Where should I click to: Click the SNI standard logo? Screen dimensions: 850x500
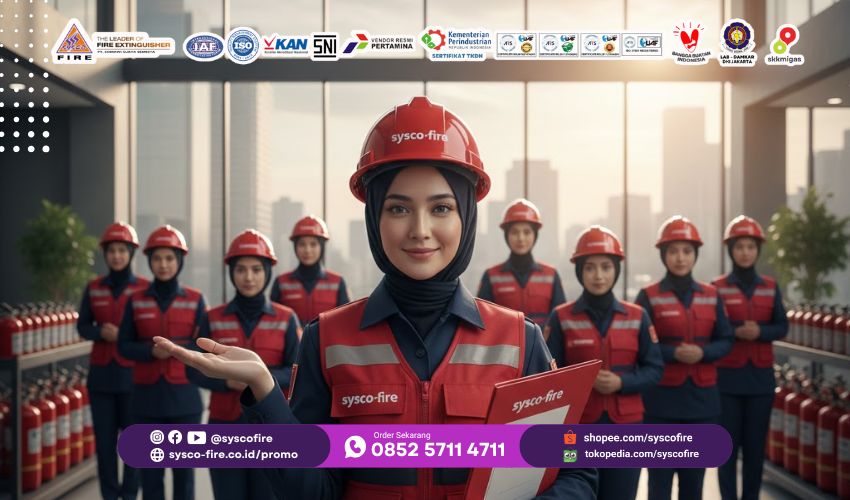(x=325, y=46)
